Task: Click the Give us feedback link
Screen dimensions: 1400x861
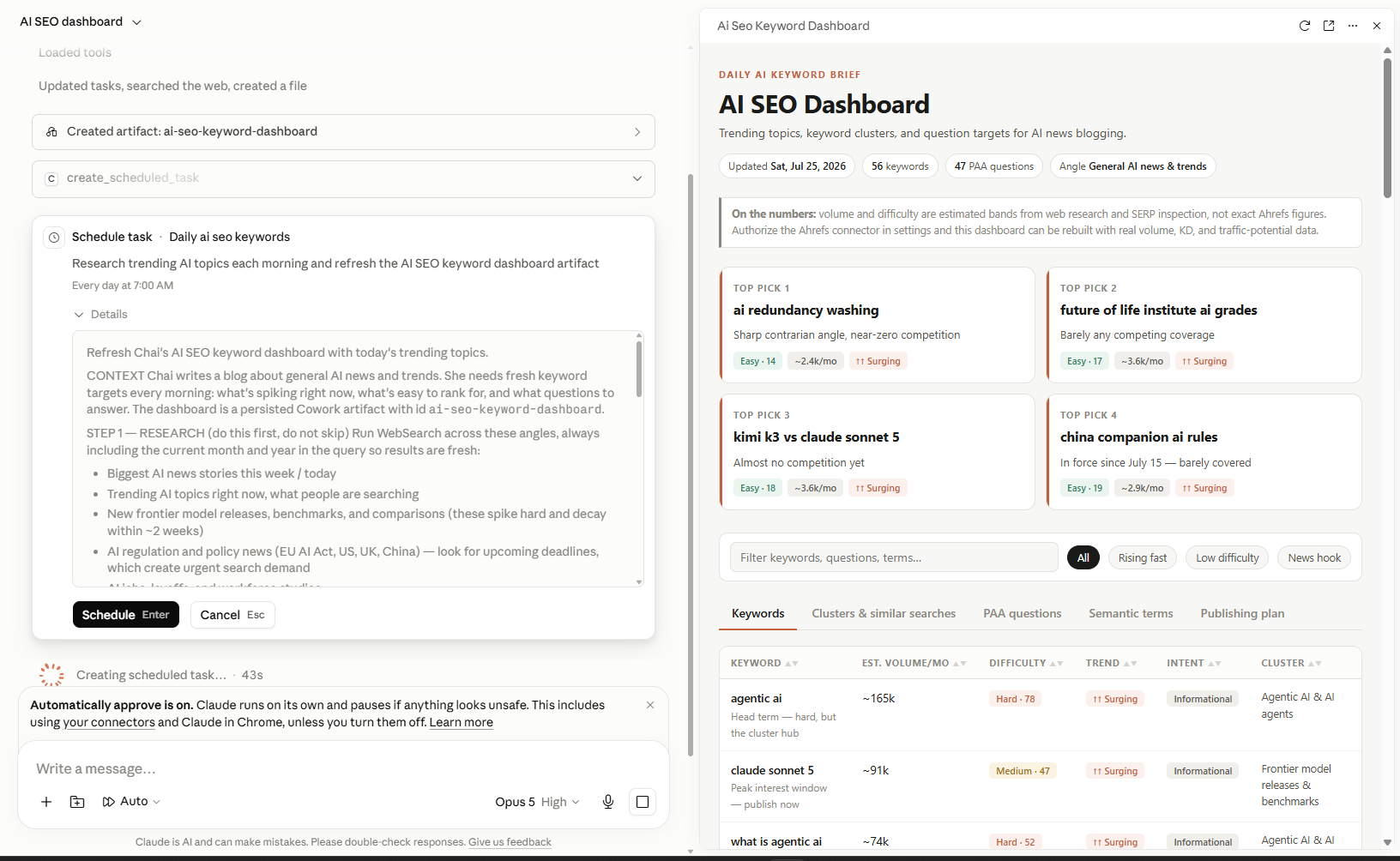Action: click(510, 842)
